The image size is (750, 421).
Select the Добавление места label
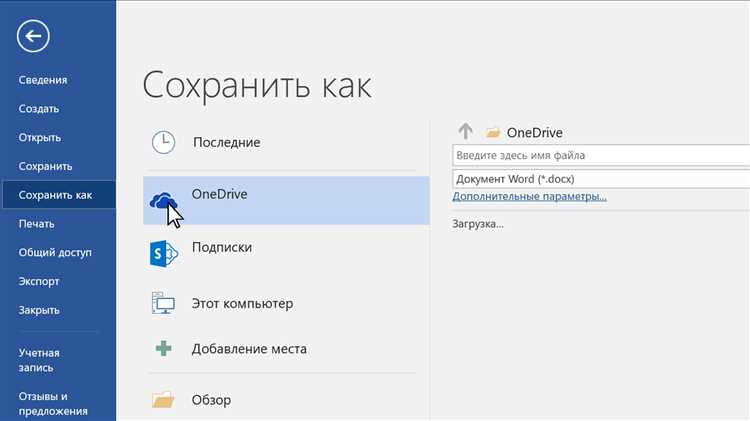(249, 349)
